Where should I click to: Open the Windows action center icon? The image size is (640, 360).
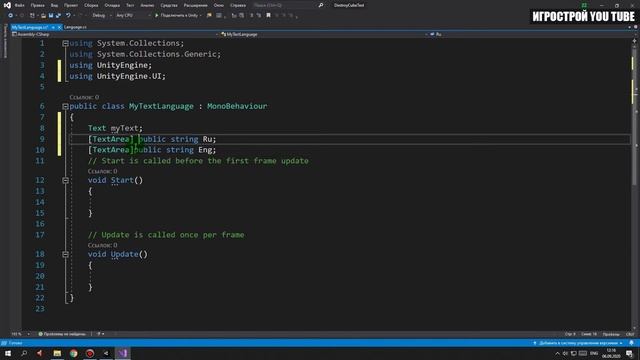(x=629, y=353)
